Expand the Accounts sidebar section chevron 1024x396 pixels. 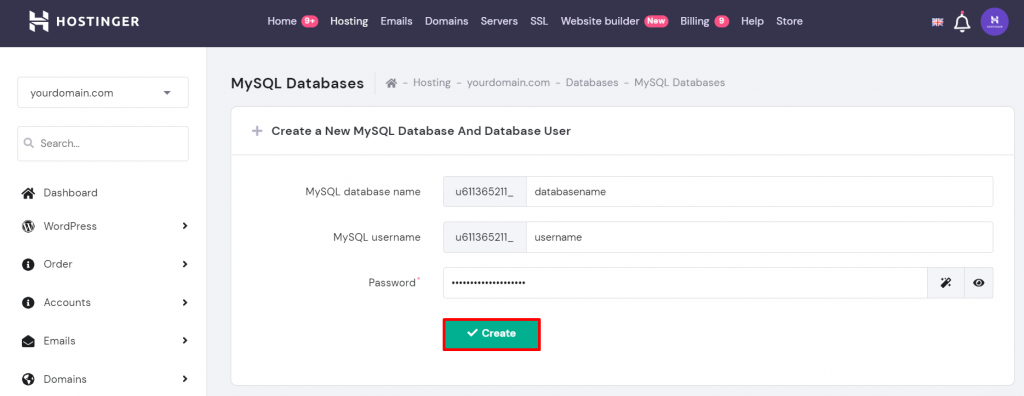click(x=185, y=303)
